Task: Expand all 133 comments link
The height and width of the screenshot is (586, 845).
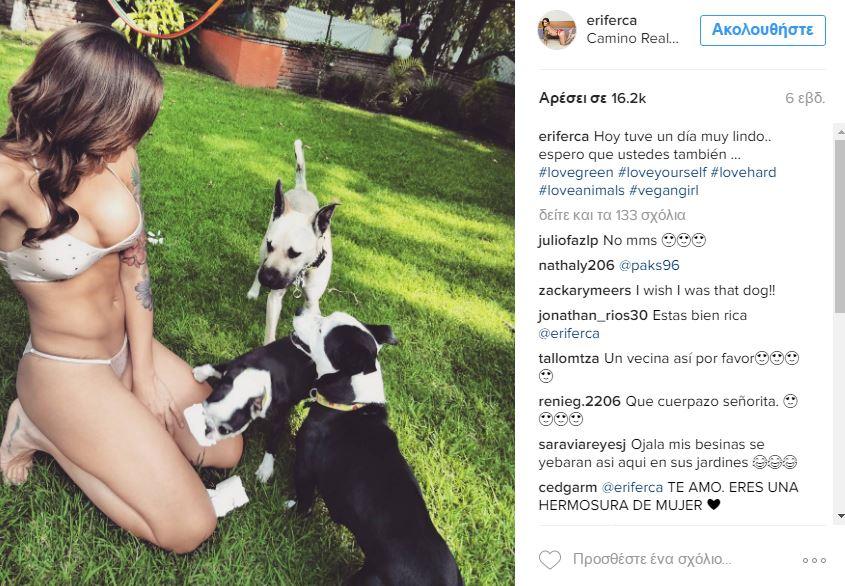Action: [612, 215]
